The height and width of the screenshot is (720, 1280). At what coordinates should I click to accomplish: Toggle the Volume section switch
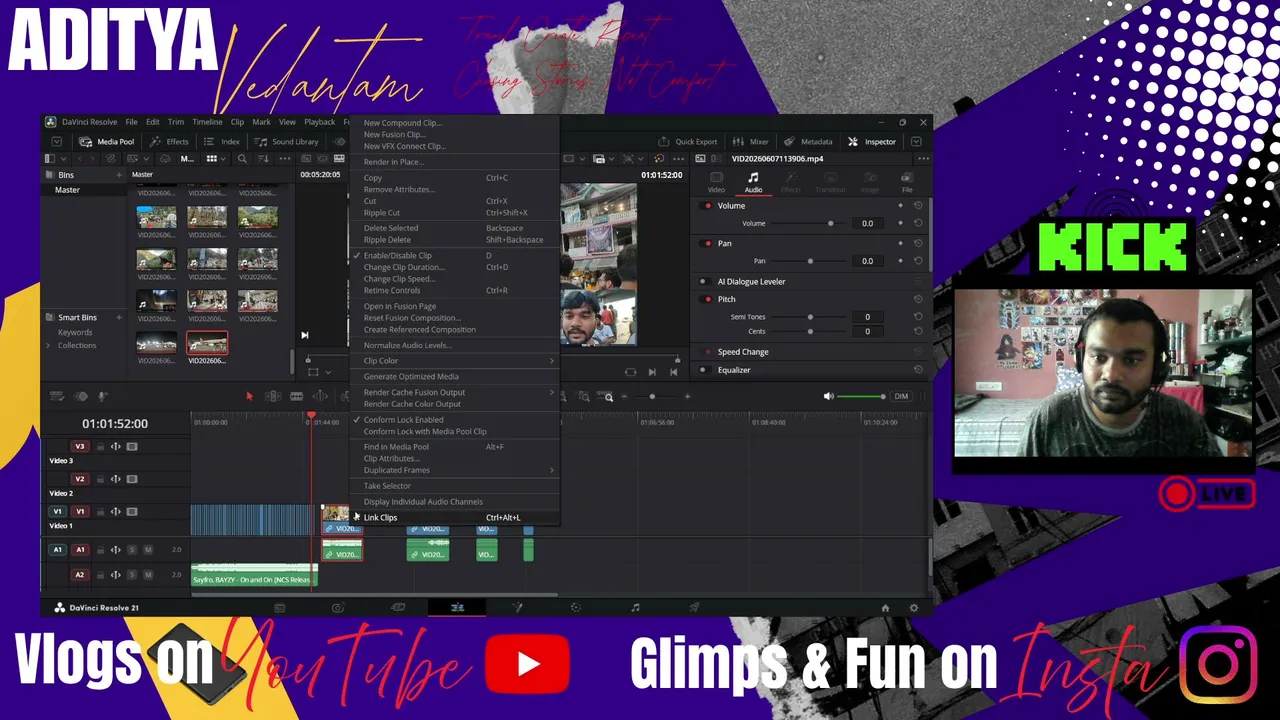[x=708, y=206]
